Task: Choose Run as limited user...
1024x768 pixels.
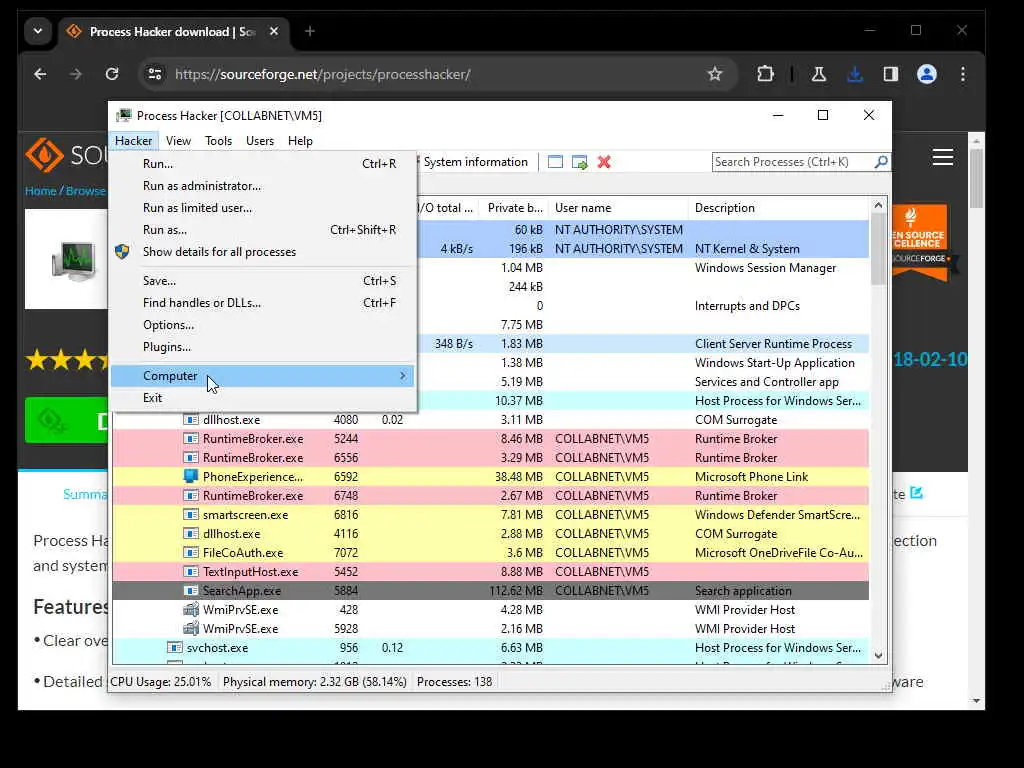Action: [x=263, y=208]
